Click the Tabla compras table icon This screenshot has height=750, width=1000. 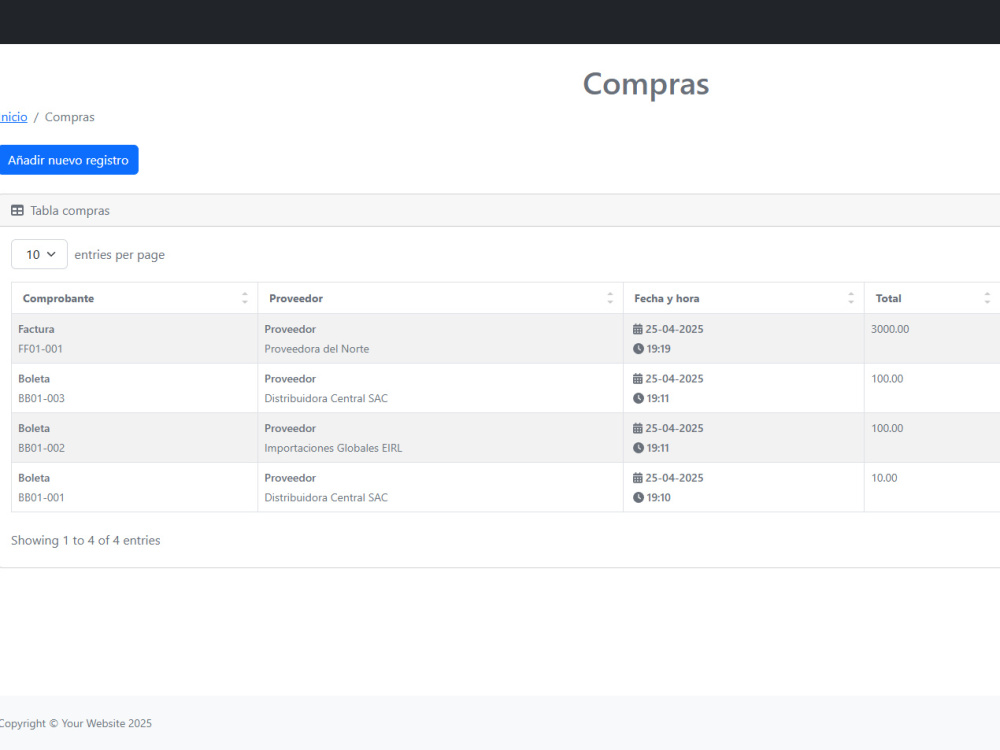[x=17, y=210]
